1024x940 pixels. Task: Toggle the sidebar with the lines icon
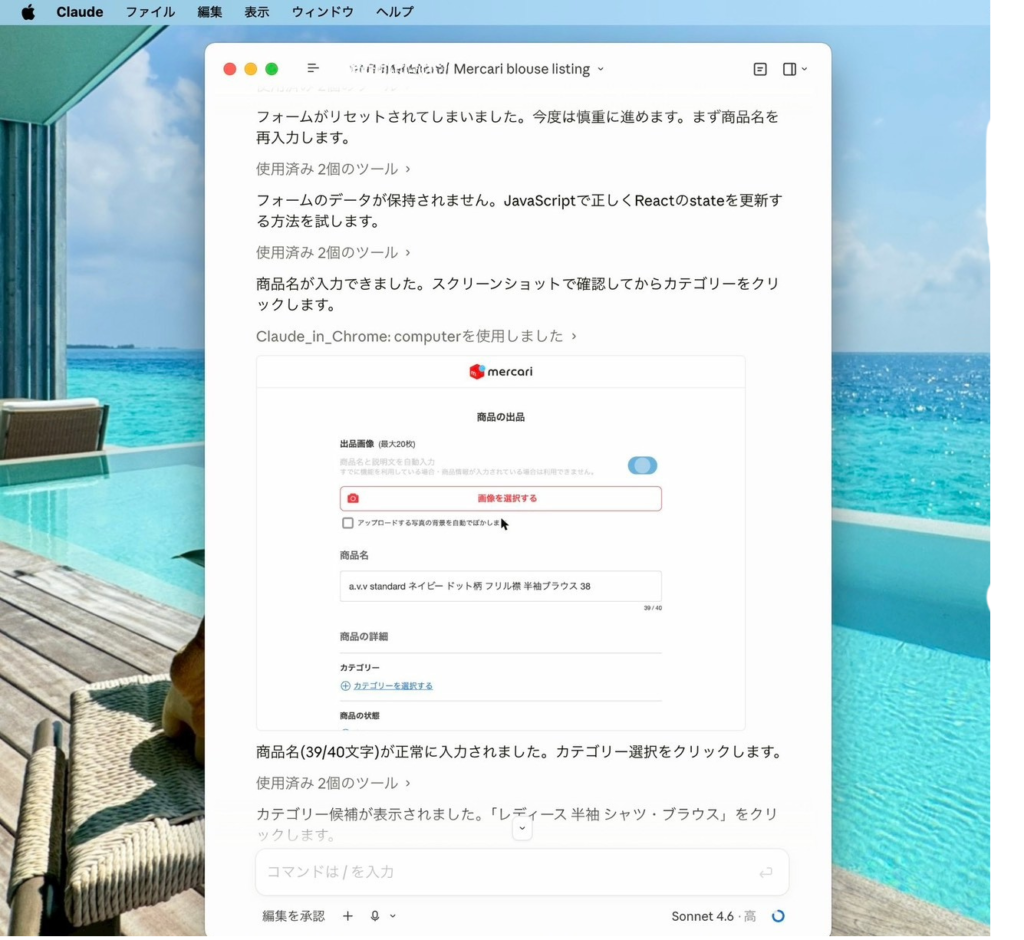click(313, 68)
